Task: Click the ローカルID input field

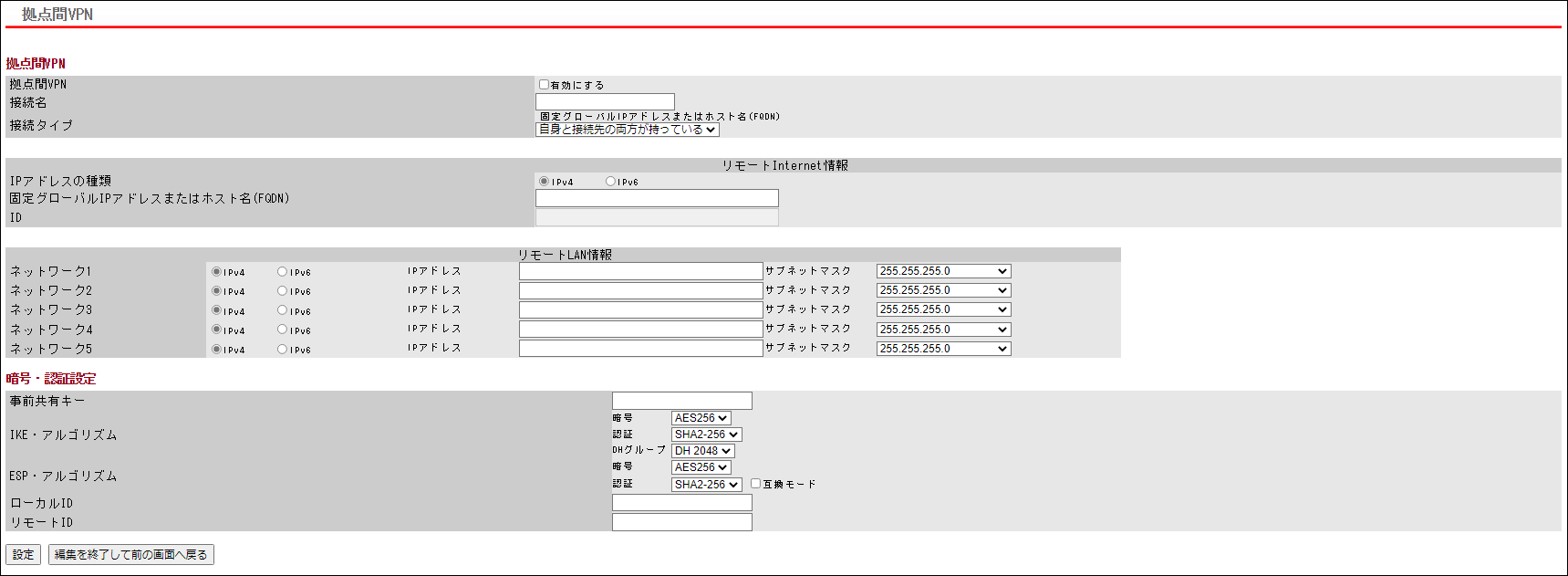Action: (681, 503)
